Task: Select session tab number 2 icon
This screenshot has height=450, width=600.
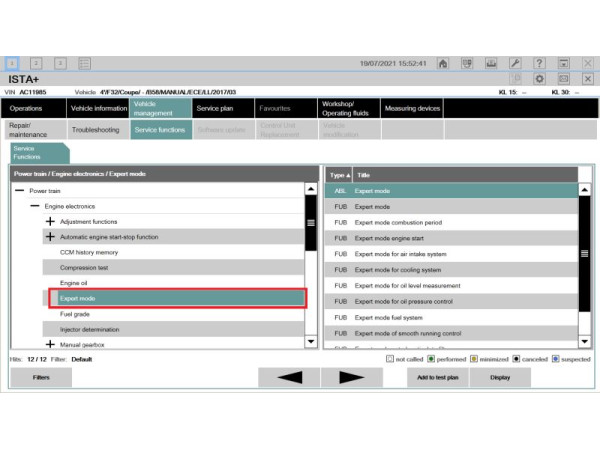Action: (36, 63)
